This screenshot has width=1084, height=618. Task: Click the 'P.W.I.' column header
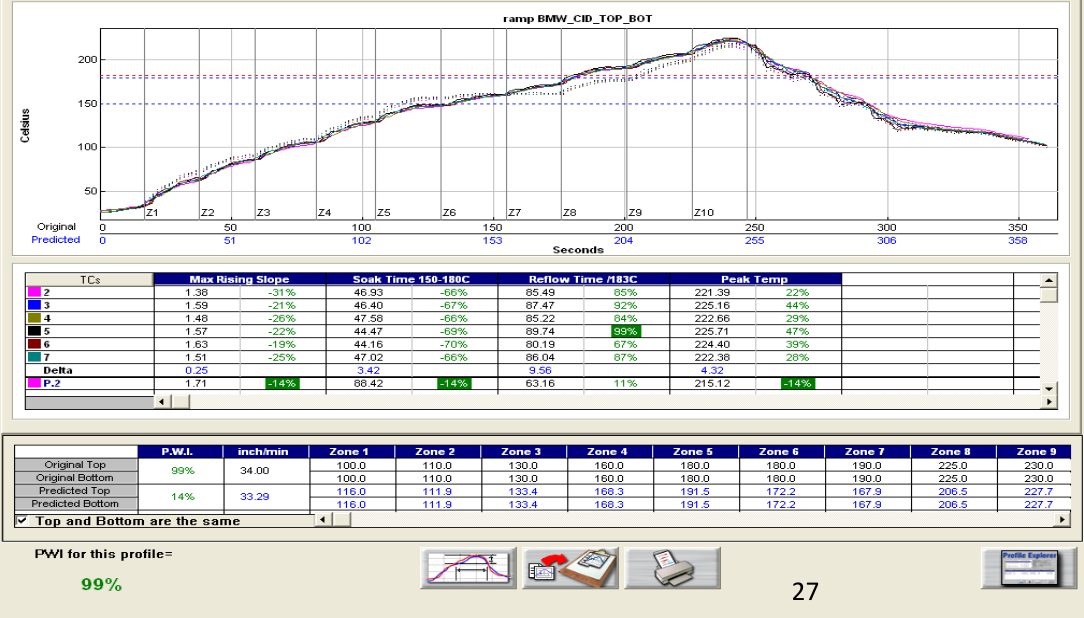point(180,451)
